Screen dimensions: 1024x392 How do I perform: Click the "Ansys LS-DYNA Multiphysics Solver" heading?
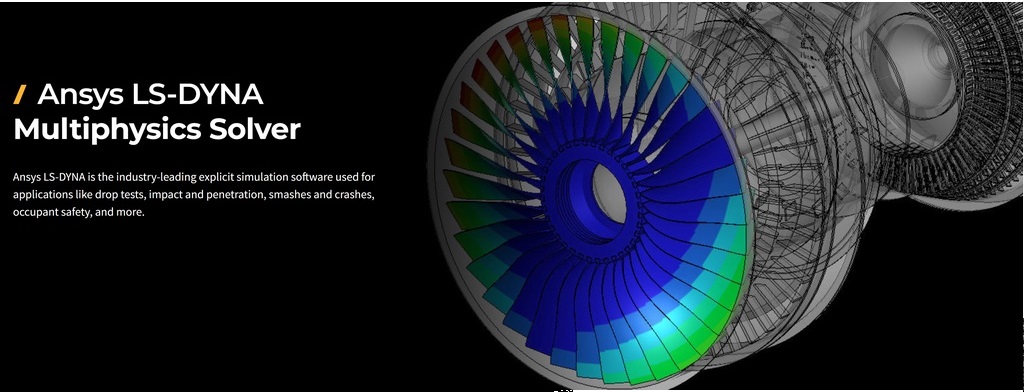click(157, 112)
